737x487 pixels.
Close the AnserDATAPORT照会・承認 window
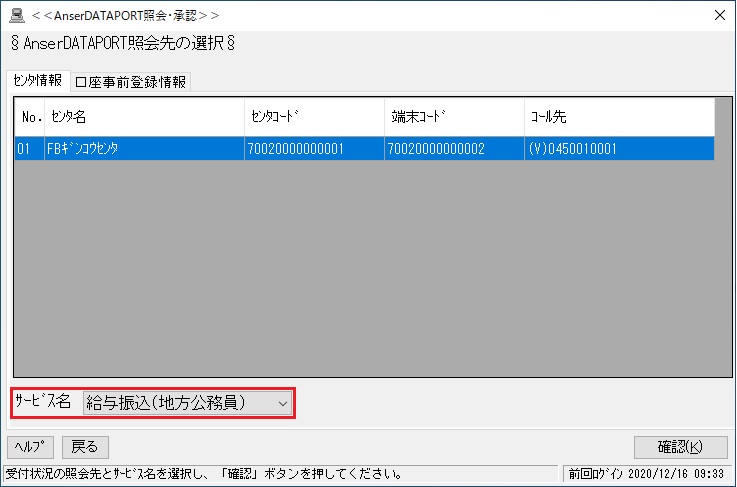click(720, 15)
